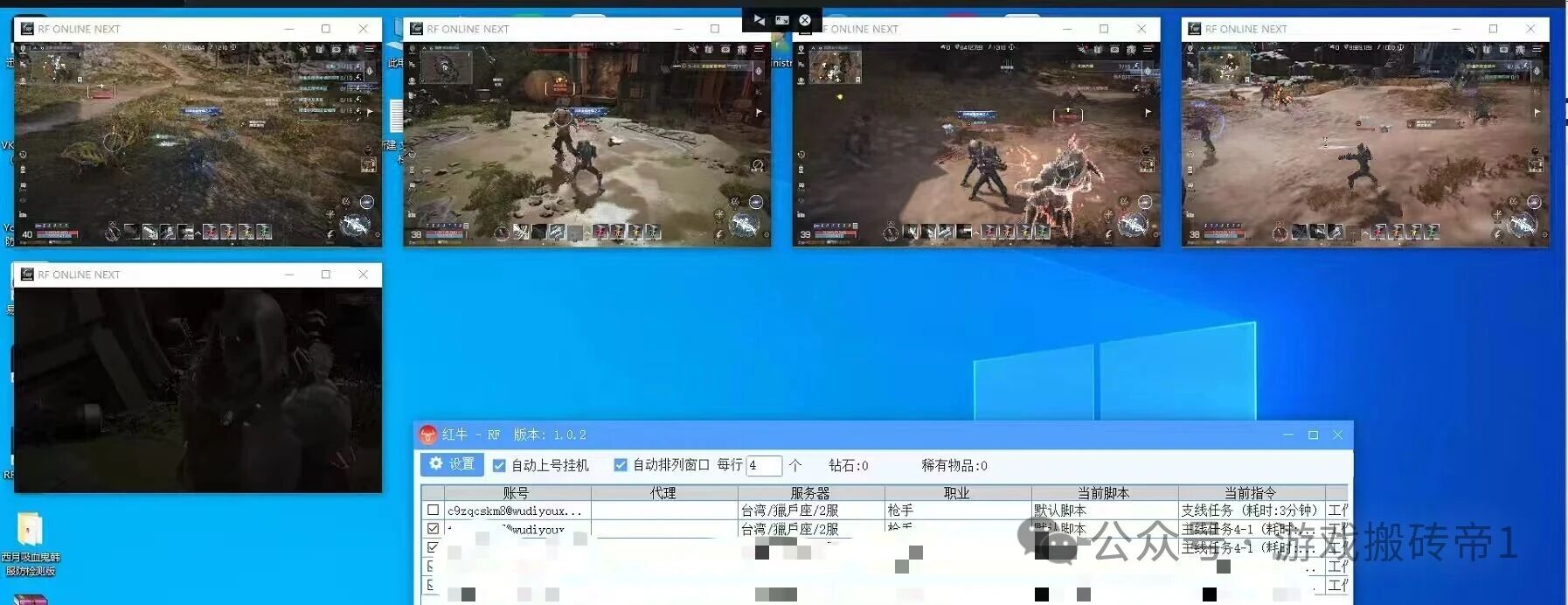The image size is (1568, 605).
Task: Open hamburger menu in second game window
Action: tap(759, 50)
